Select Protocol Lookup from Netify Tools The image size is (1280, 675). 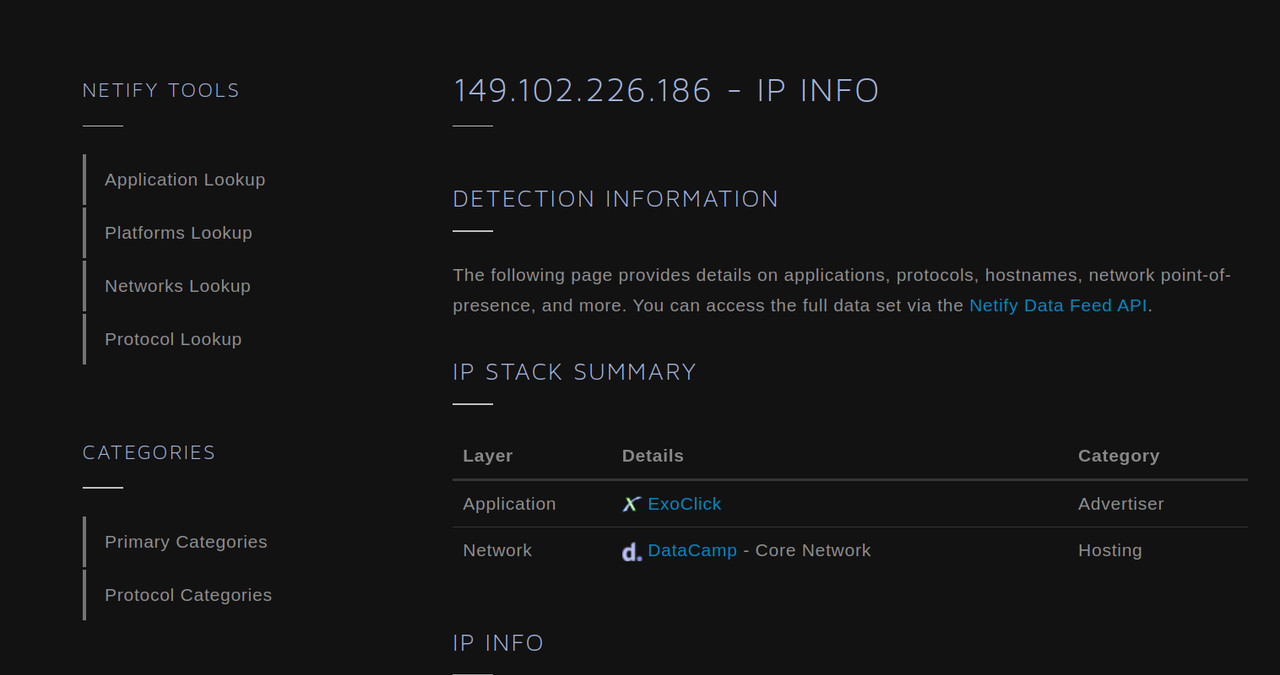click(173, 339)
